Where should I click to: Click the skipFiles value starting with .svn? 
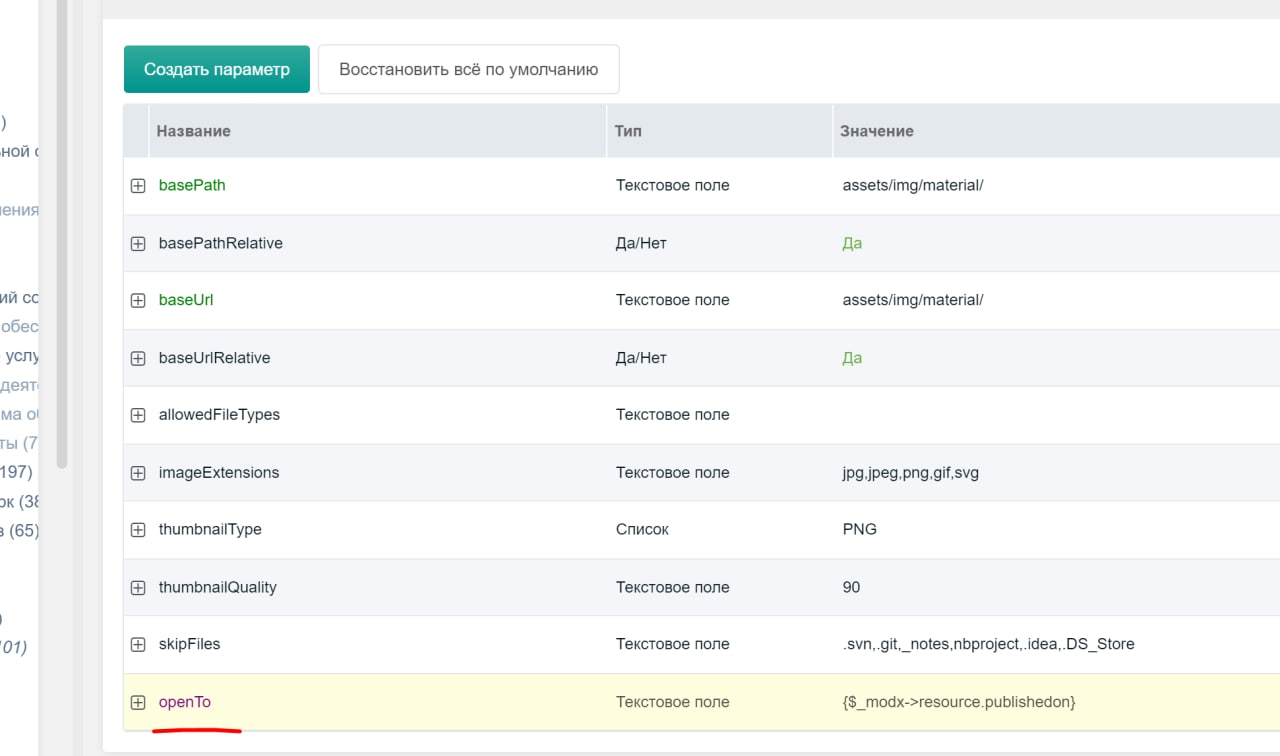(989, 644)
